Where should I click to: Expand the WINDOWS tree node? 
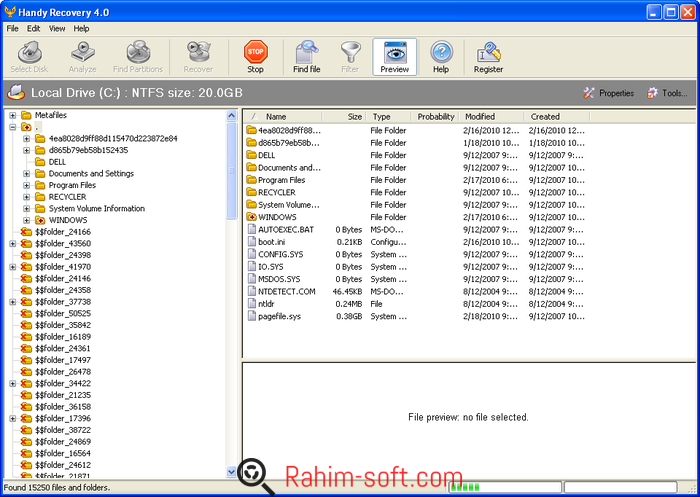[x=26, y=220]
